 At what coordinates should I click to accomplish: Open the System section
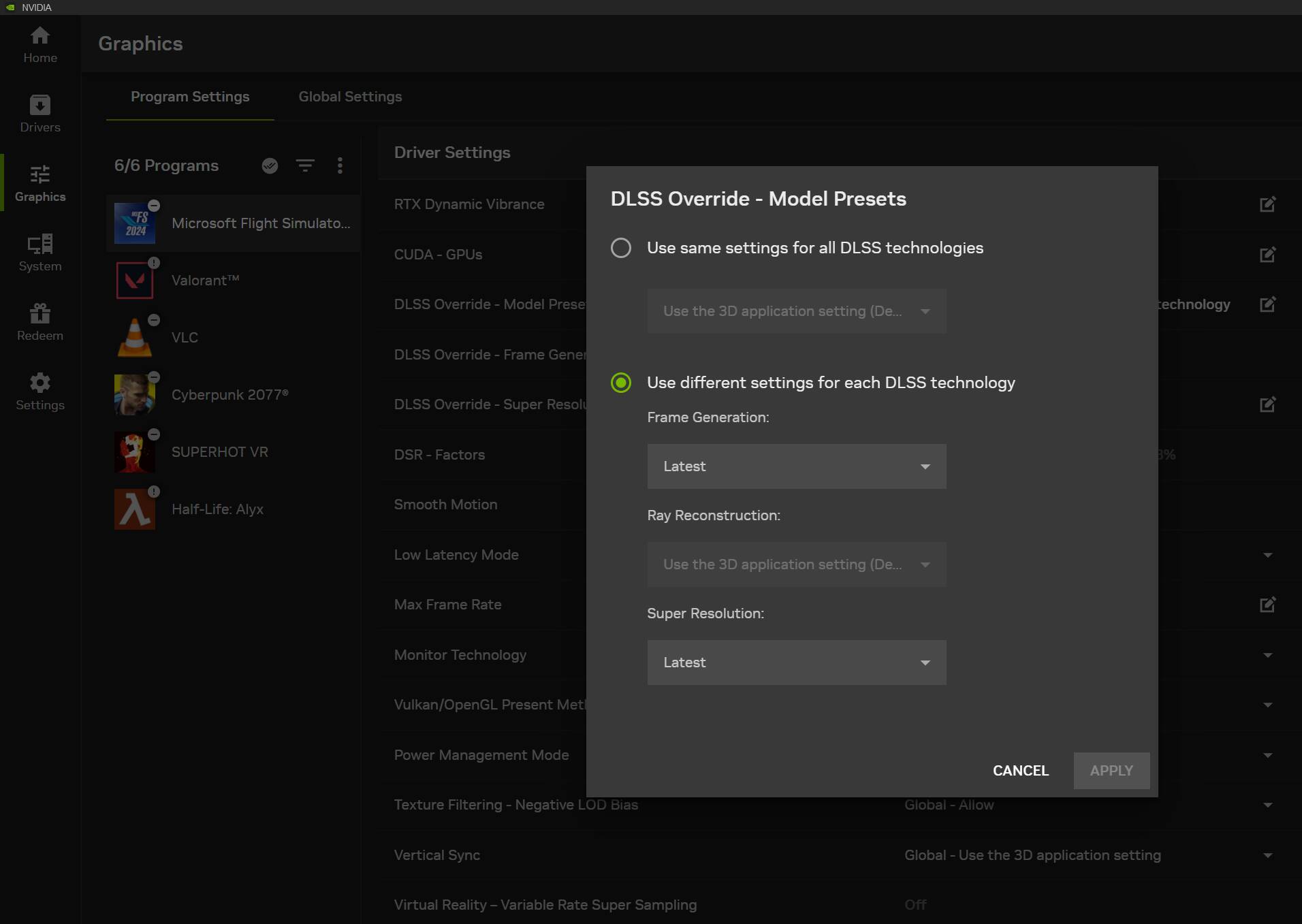(x=39, y=252)
